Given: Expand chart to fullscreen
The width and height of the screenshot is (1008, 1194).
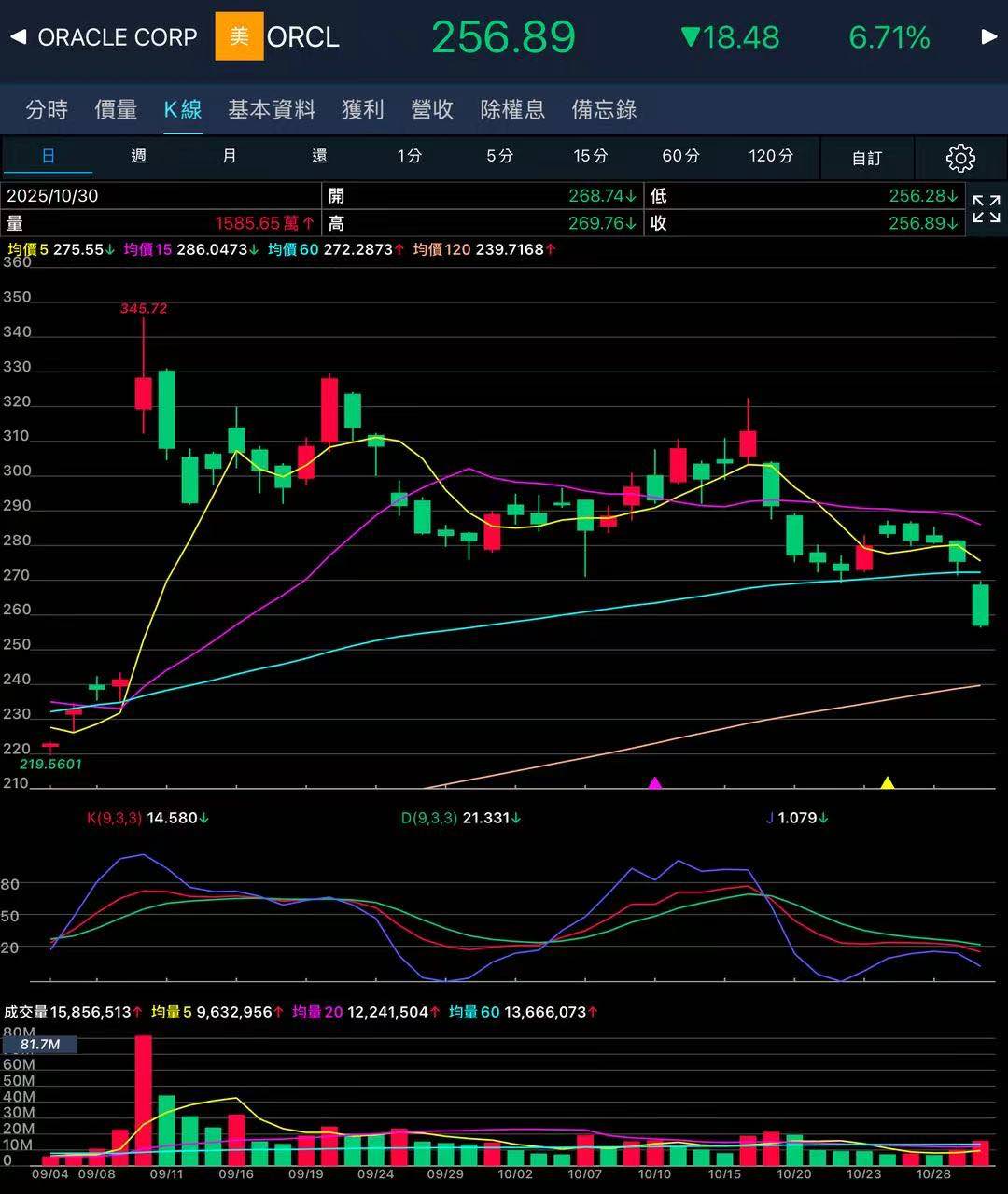Looking at the screenshot, I should click(986, 209).
